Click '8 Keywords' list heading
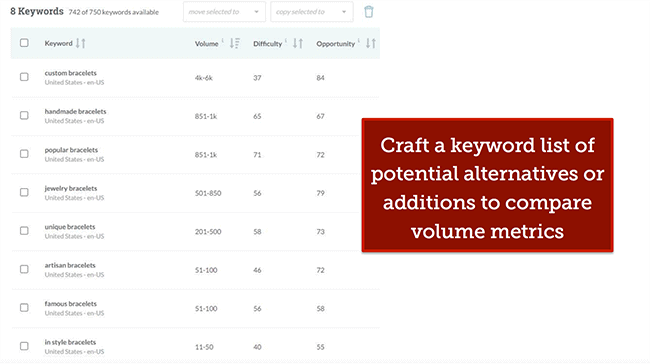 point(37,11)
